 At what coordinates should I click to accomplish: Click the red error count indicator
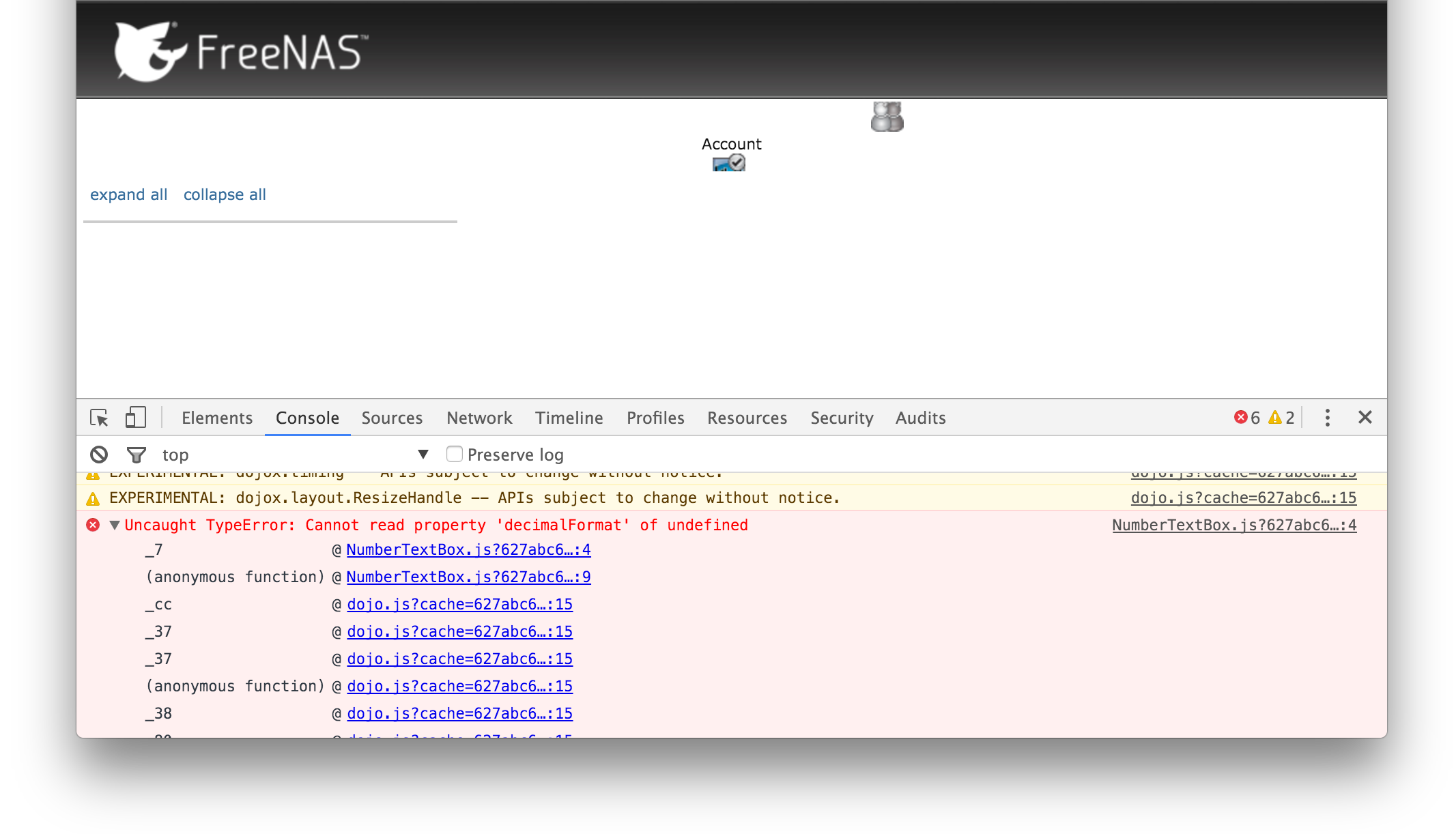point(1247,418)
